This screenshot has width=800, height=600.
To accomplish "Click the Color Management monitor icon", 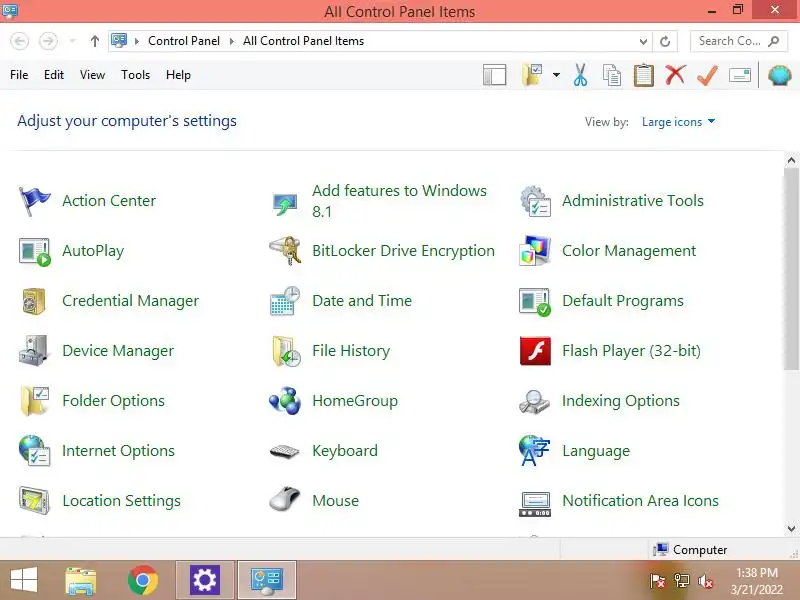I will 535,251.
